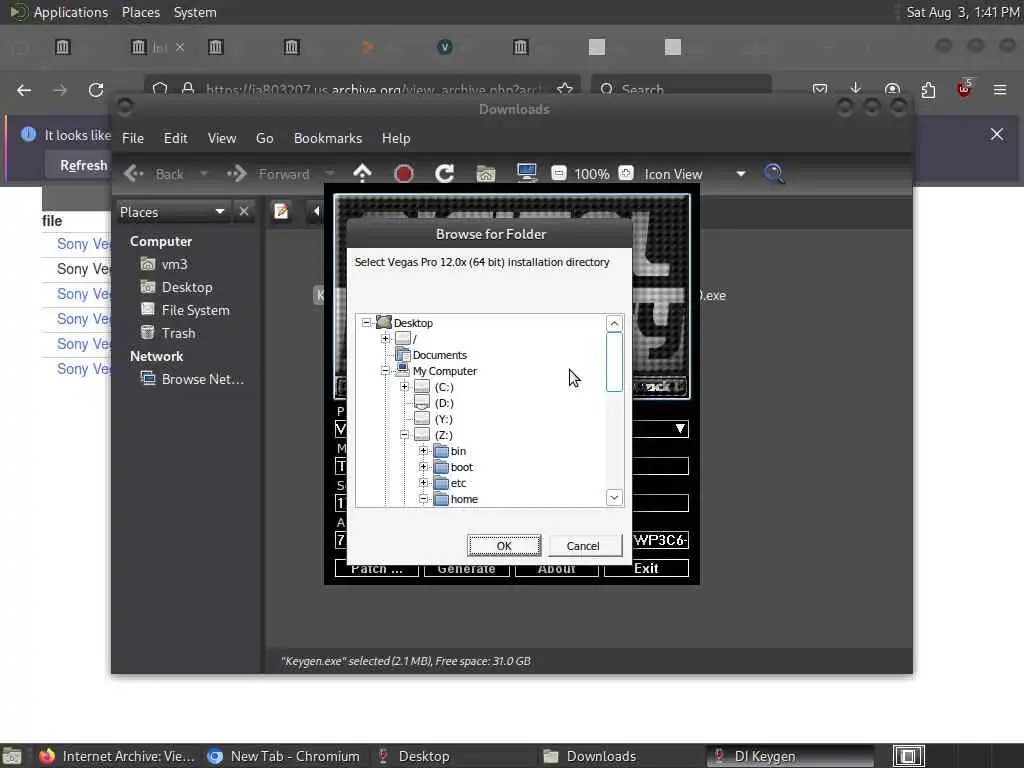Click Forward button in file manager
This screenshot has width=1024, height=768.
point(268,174)
